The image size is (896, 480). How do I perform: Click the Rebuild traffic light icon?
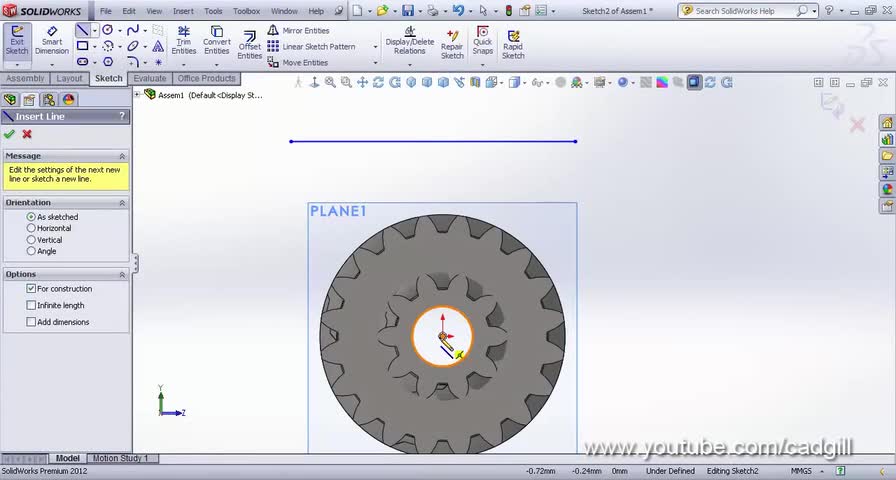point(509,10)
